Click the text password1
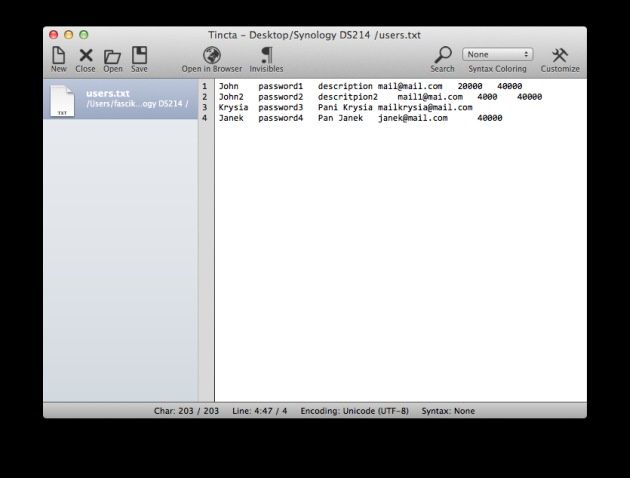Viewport: 630px width, 478px height. pos(280,86)
